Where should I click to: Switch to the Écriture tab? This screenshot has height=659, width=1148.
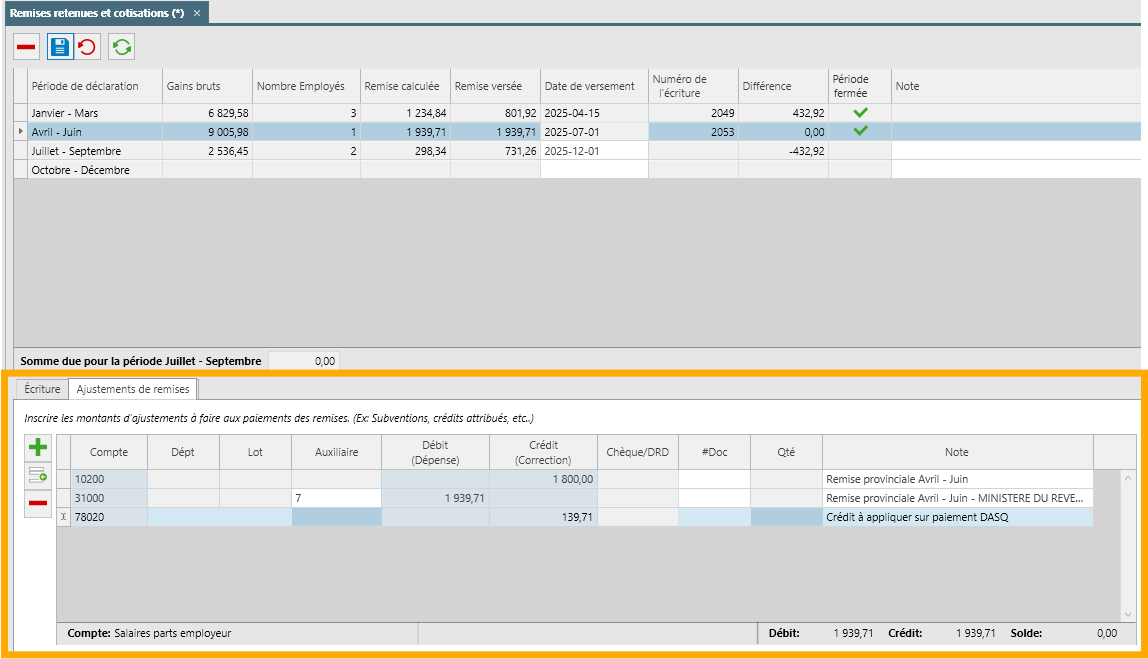pyautogui.click(x=42, y=389)
